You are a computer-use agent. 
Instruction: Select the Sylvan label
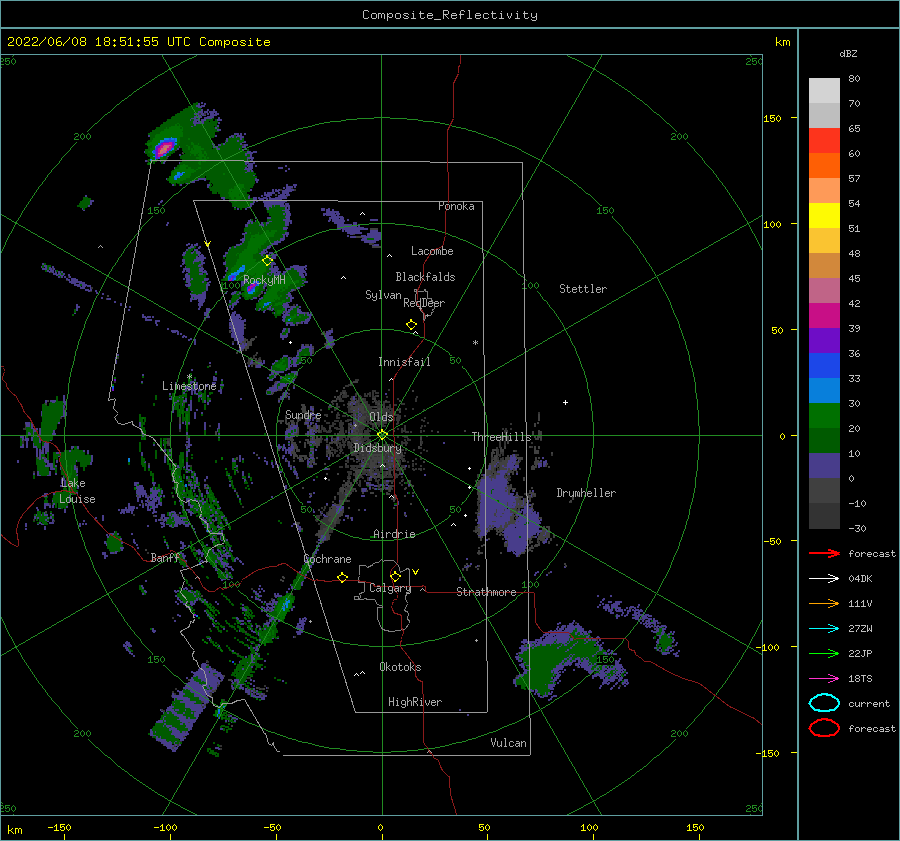[x=383, y=295]
